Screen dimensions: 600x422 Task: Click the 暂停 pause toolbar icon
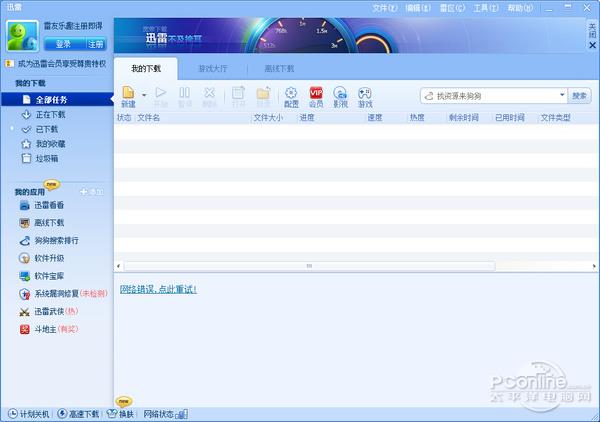184,97
